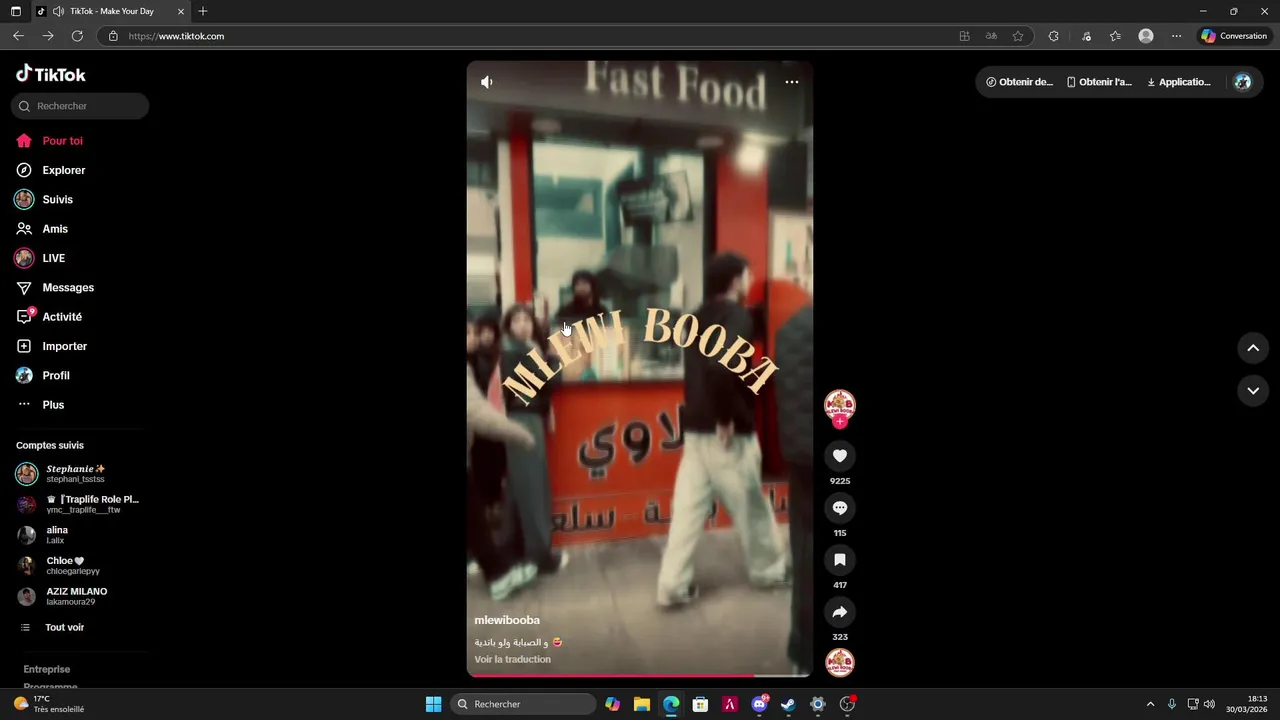
Task: Open the apps icon in the address bar
Action: (x=965, y=36)
